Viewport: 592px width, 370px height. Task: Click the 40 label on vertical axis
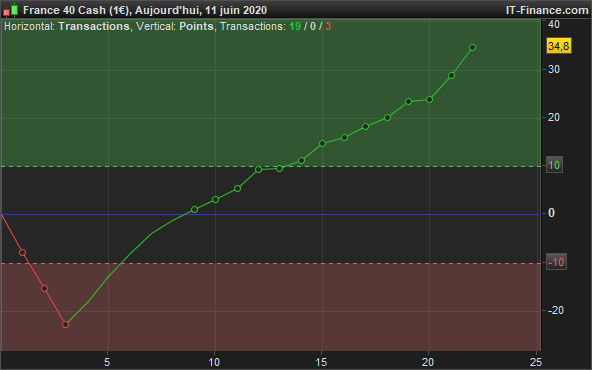[x=554, y=24]
